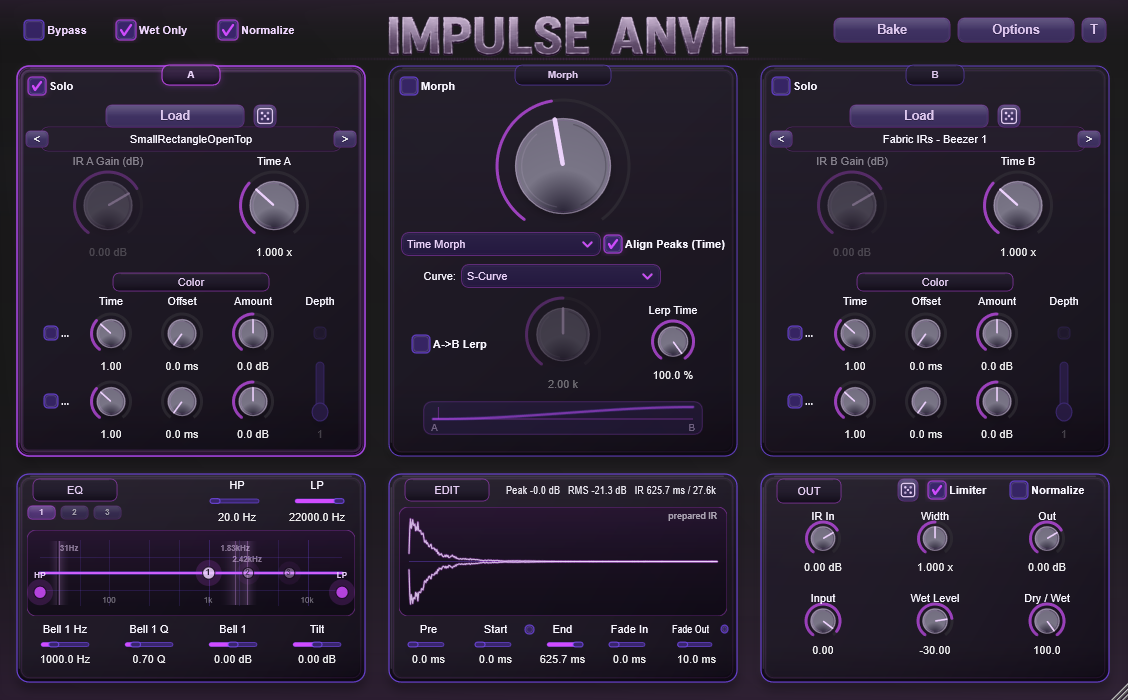
Task: Click the LP node on the EQ graph
Action: point(342,592)
